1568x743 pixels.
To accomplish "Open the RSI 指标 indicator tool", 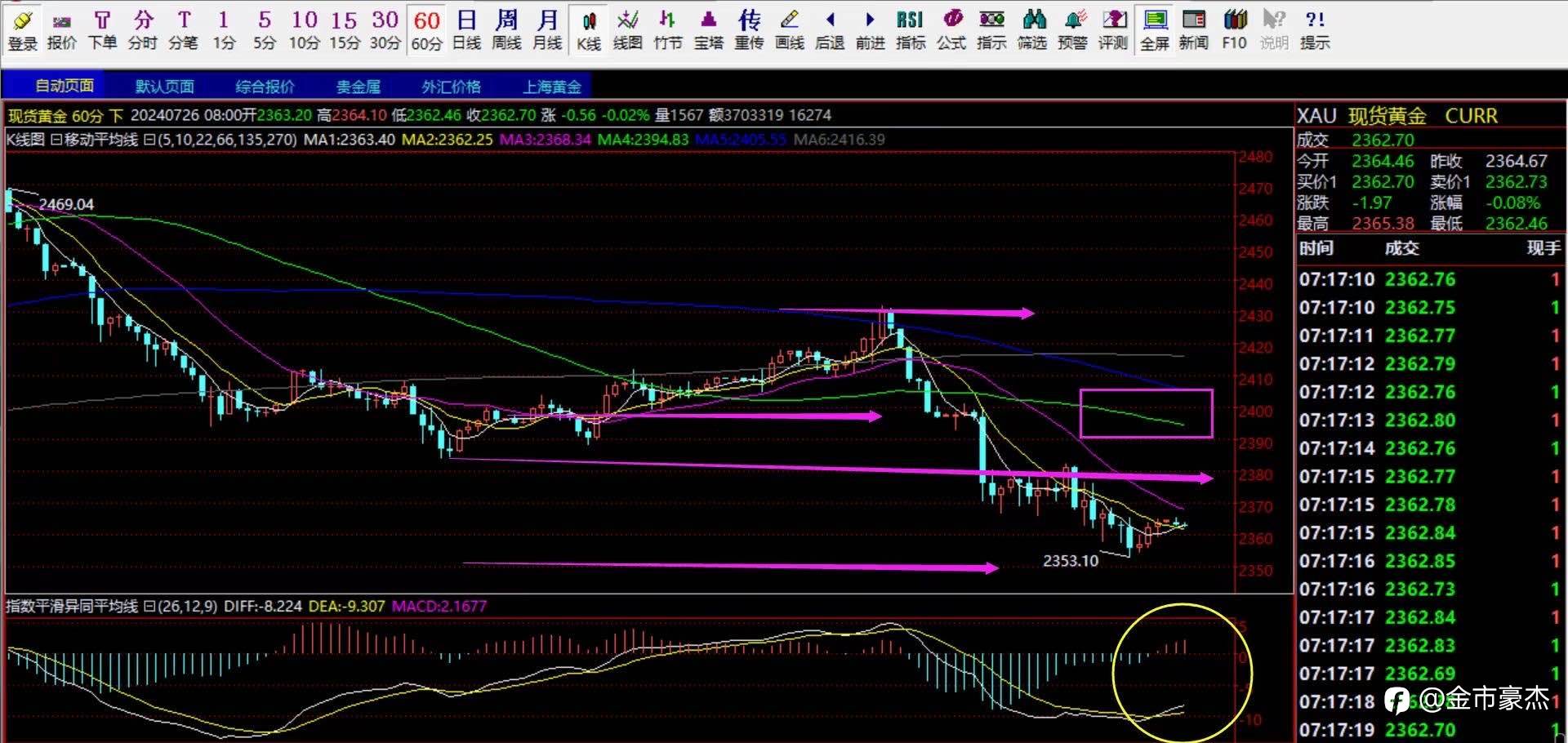I will (910, 30).
